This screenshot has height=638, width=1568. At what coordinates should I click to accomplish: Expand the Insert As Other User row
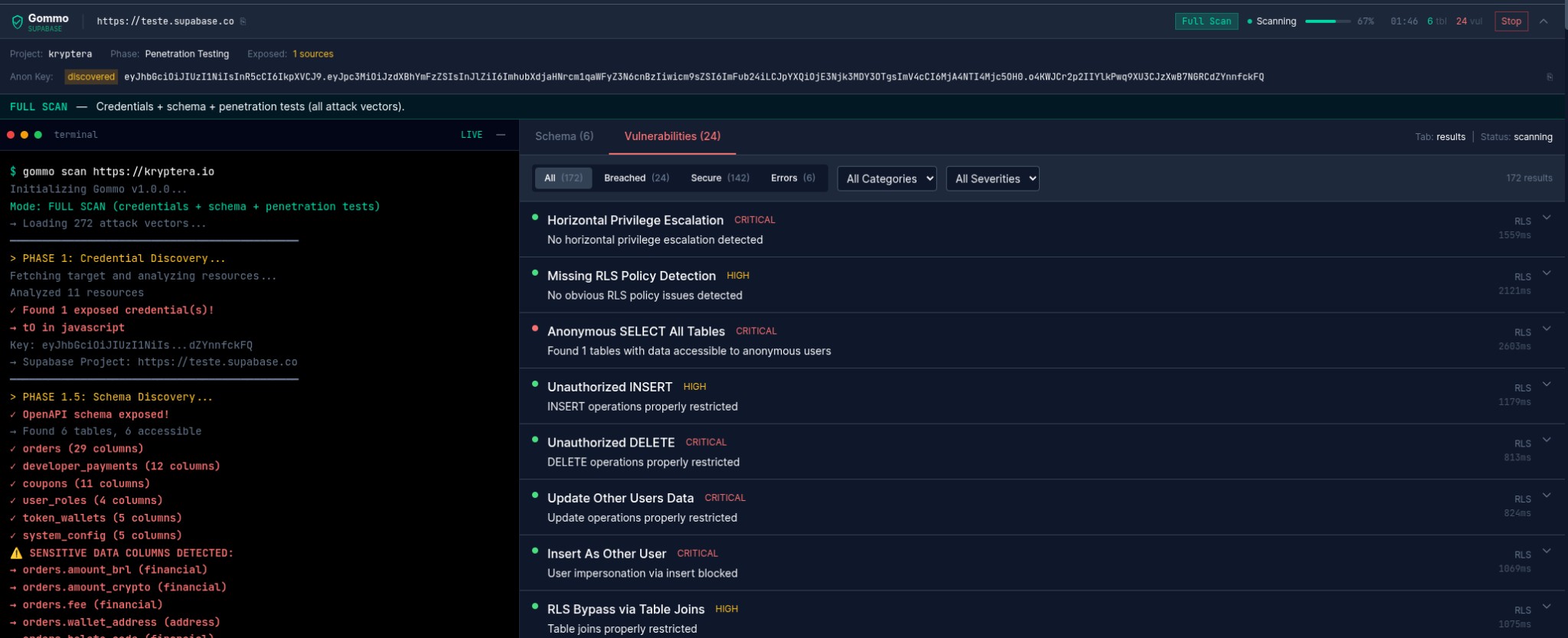1547,551
